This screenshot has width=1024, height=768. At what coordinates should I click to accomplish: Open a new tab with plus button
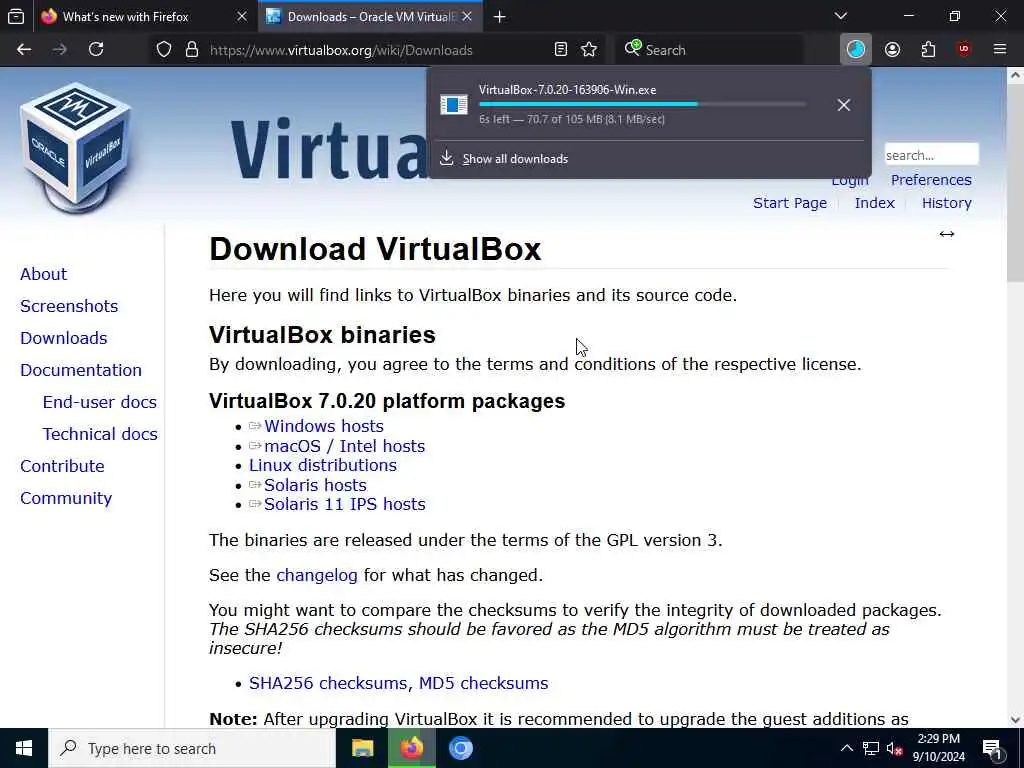pyautogui.click(x=500, y=17)
